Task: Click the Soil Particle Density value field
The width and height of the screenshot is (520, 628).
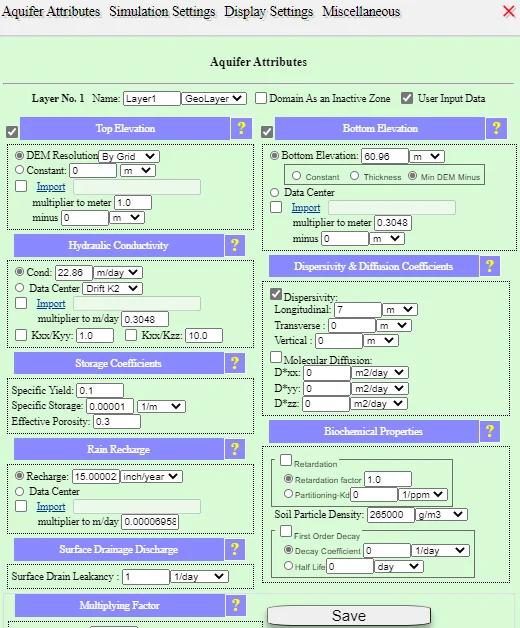Action: [x=391, y=515]
